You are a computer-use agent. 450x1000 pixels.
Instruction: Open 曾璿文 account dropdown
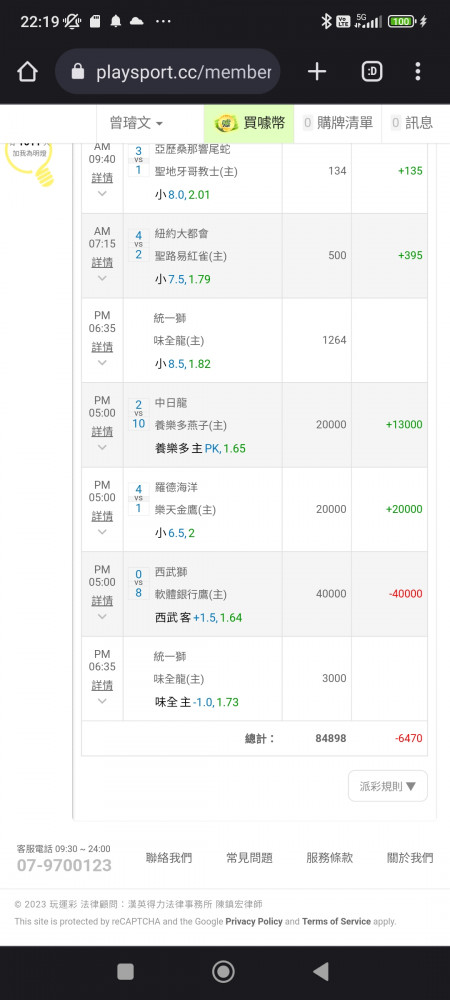coord(136,123)
